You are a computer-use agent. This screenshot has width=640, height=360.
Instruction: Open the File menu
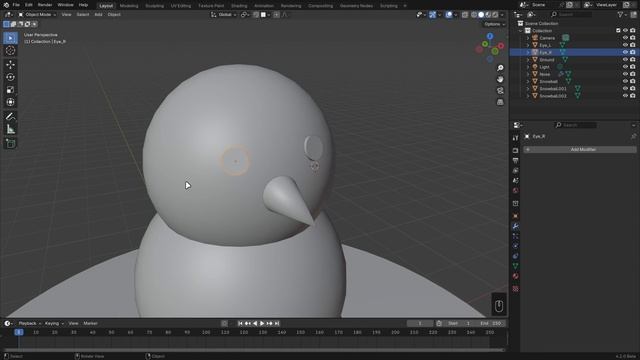click(16, 5)
